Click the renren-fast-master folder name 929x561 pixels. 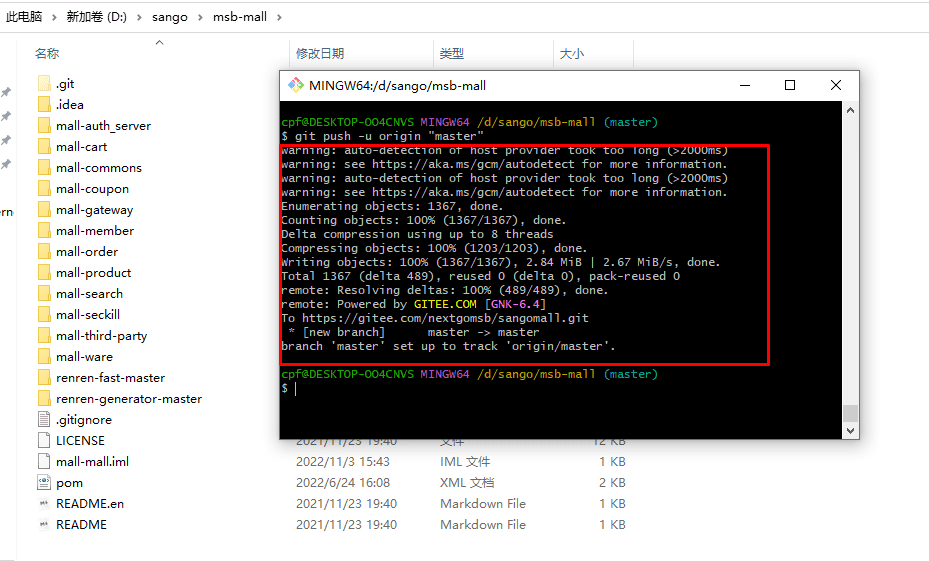pyautogui.click(x=111, y=378)
